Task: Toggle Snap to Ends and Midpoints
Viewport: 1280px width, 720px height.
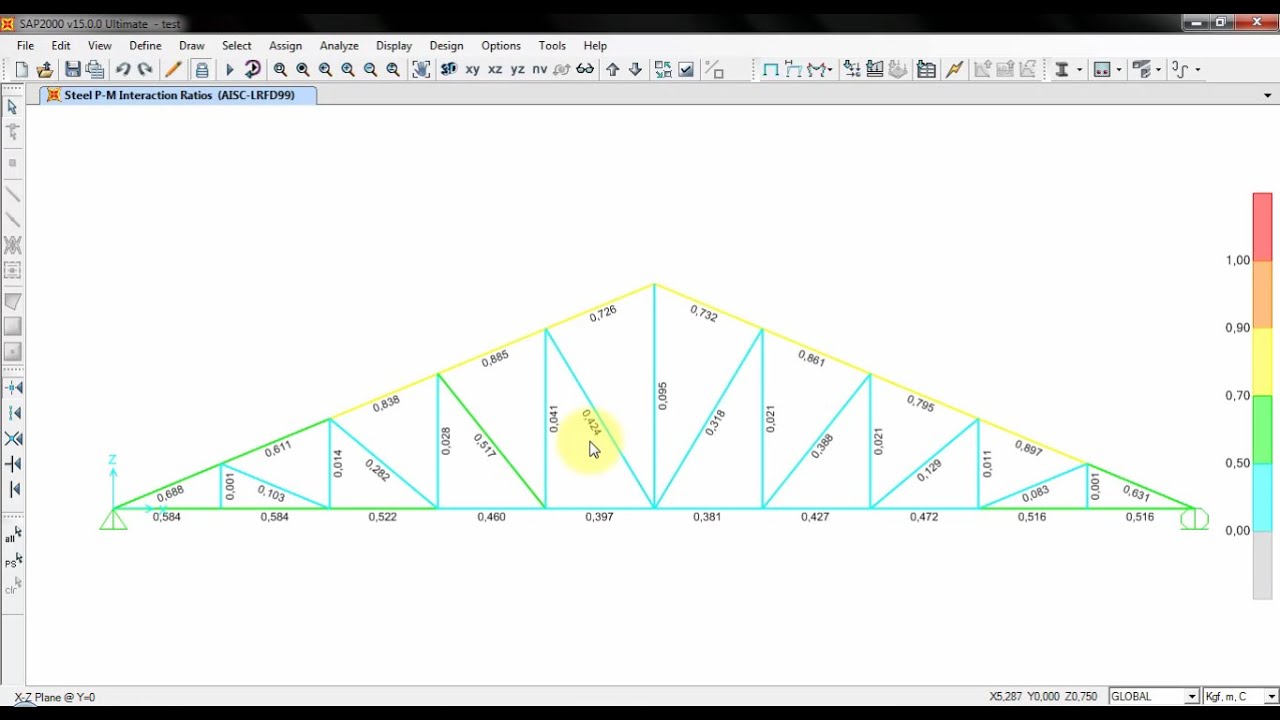Action: click(13, 413)
